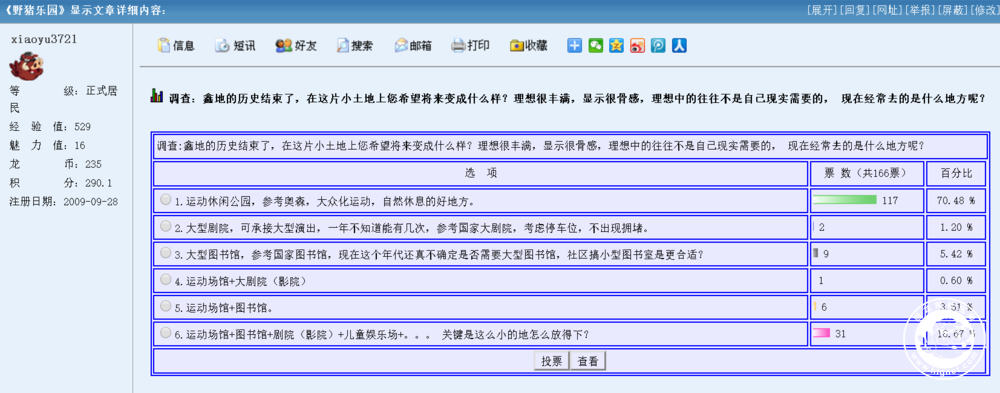
Task: Click the pink bar with 31 votes
Action: [x=821, y=333]
